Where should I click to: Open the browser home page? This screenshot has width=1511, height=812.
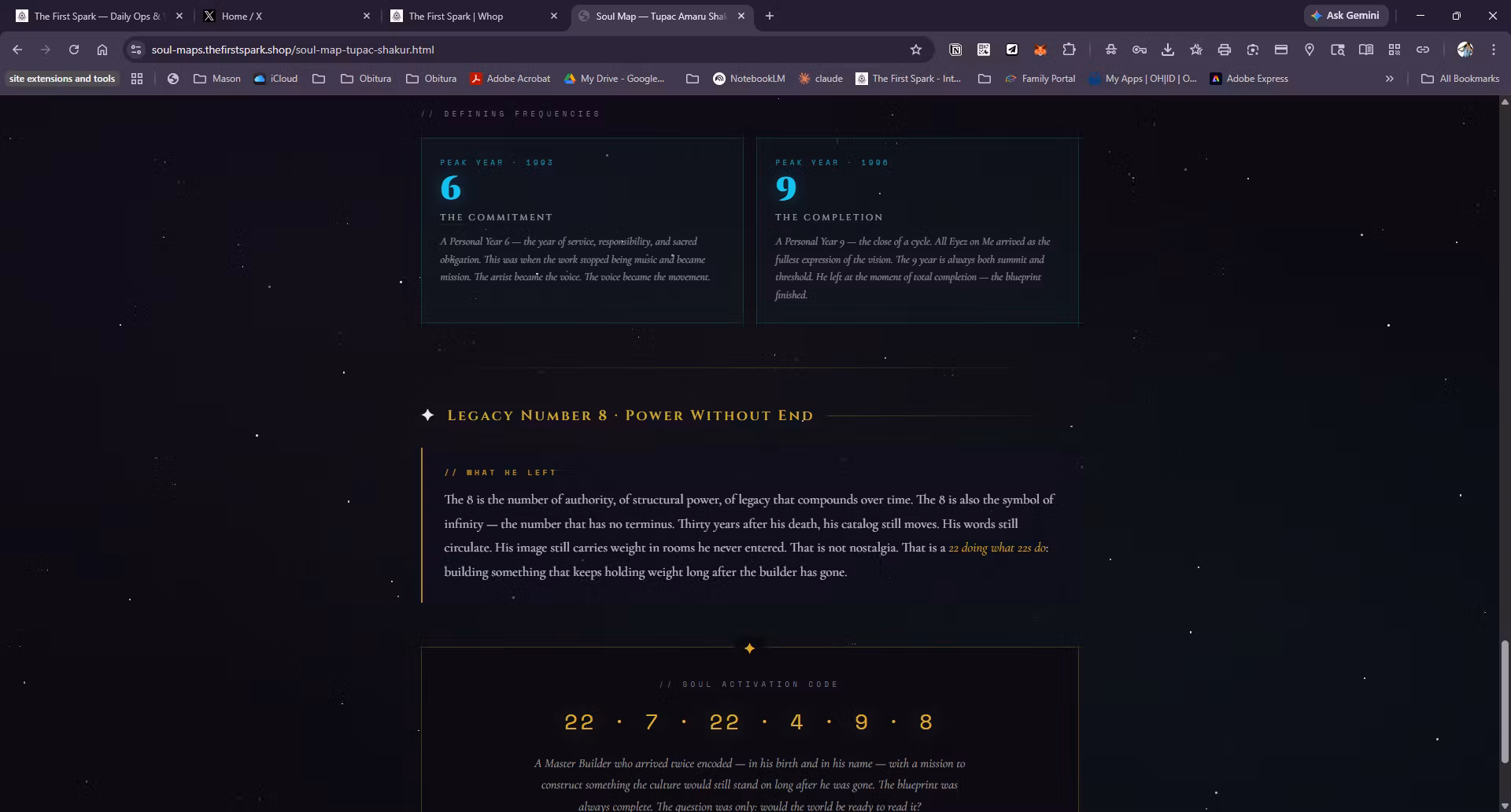102,50
